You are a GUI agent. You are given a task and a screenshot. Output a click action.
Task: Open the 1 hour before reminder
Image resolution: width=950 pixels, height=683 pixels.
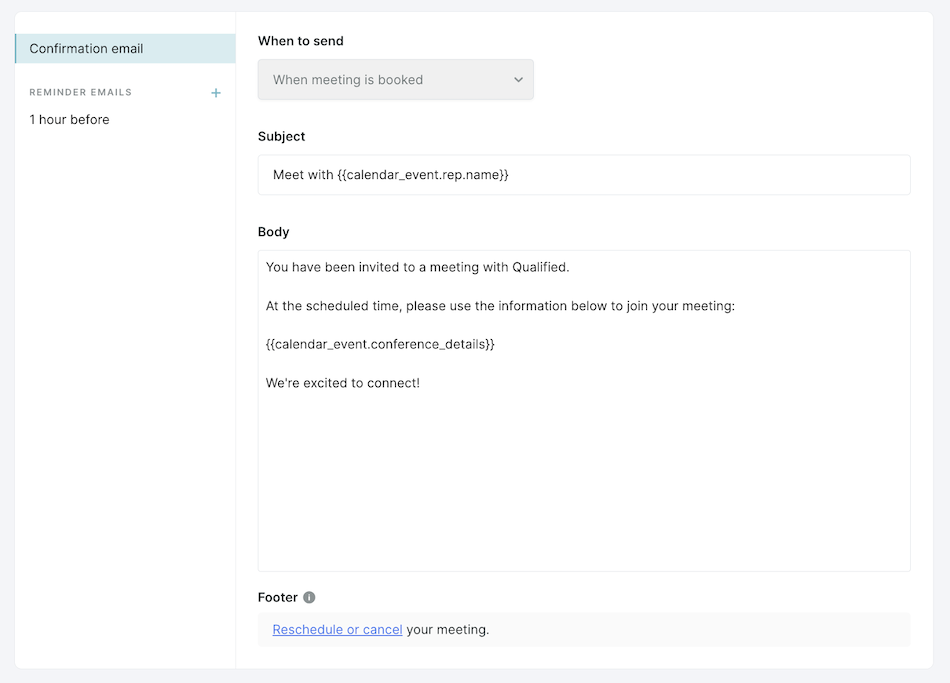[70, 119]
